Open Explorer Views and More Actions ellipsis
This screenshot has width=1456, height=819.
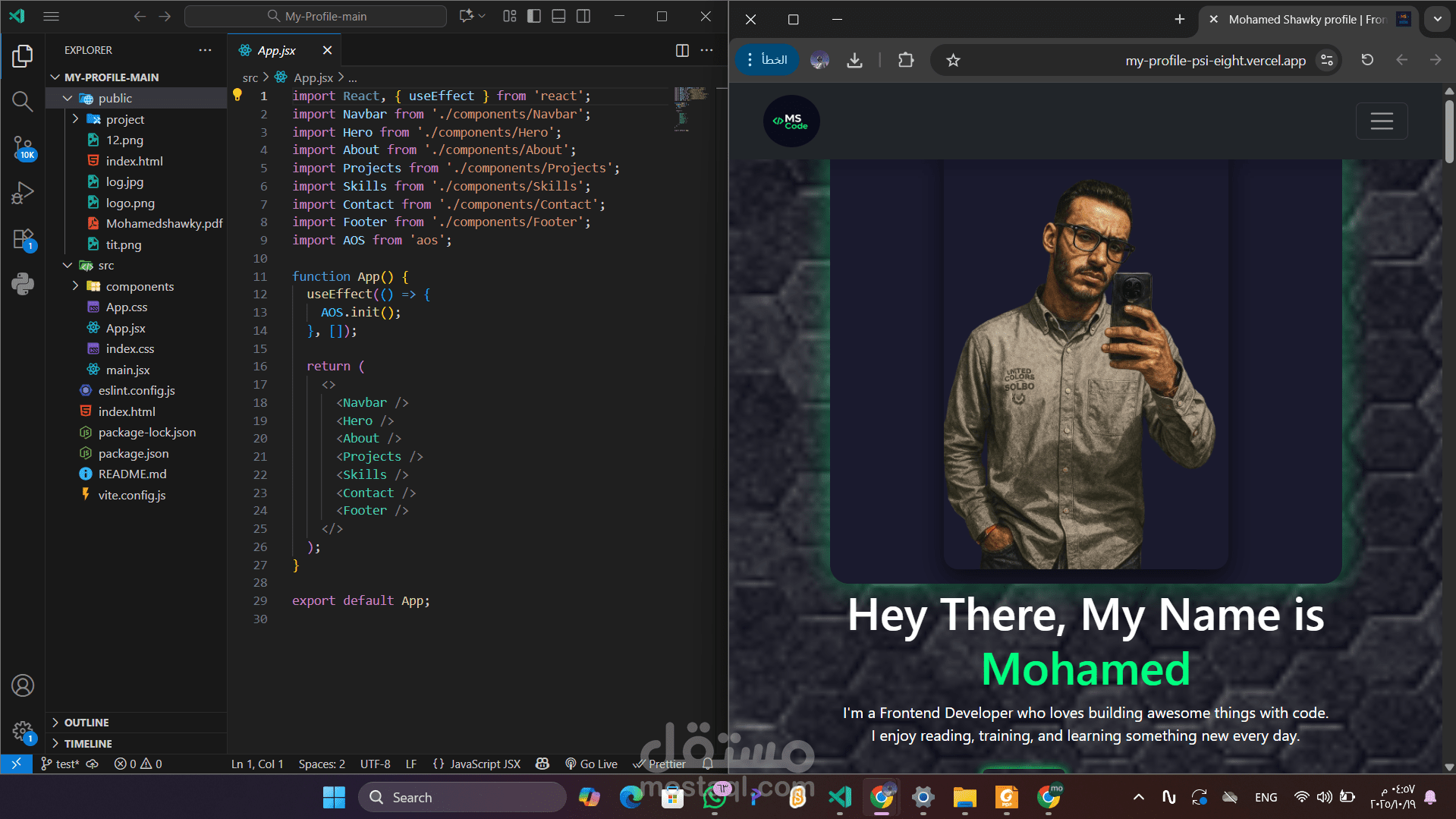tap(205, 50)
